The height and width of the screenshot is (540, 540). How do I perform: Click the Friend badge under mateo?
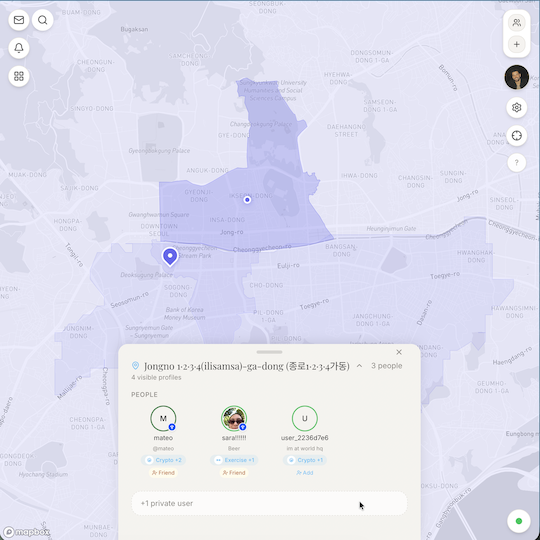click(163, 473)
